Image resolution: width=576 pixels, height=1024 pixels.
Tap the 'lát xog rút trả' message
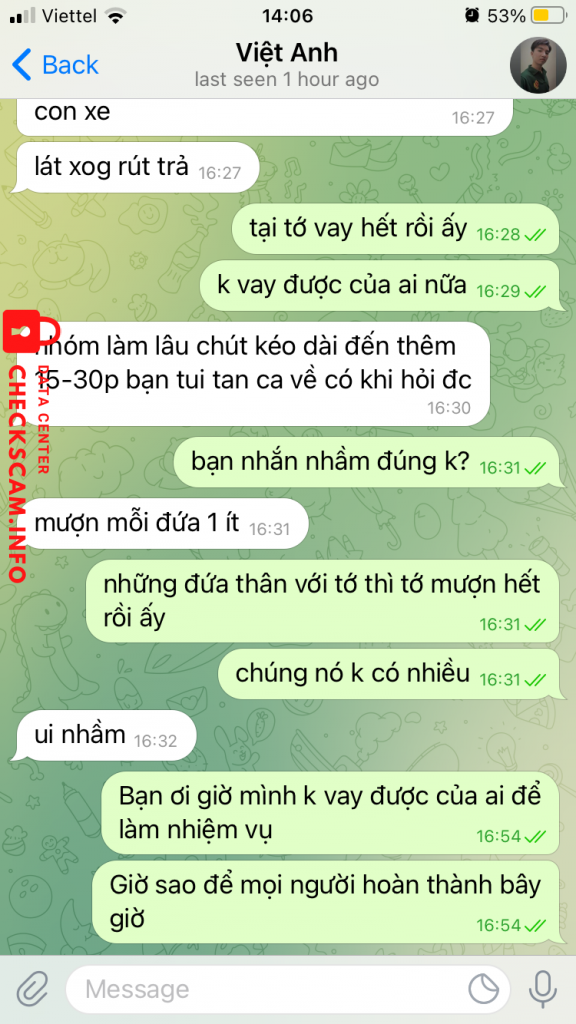point(136,168)
